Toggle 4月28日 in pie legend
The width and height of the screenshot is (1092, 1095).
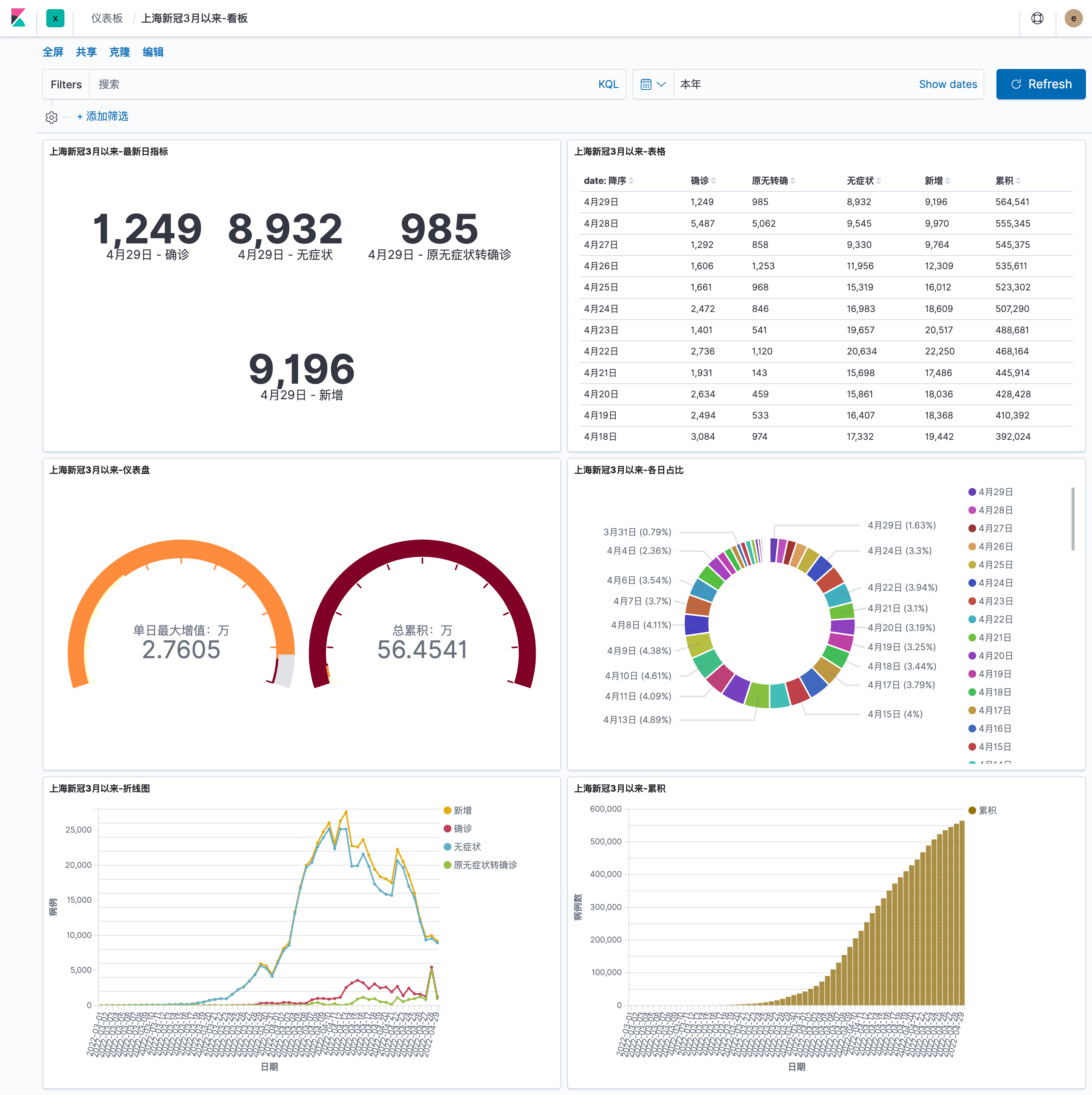(990, 510)
